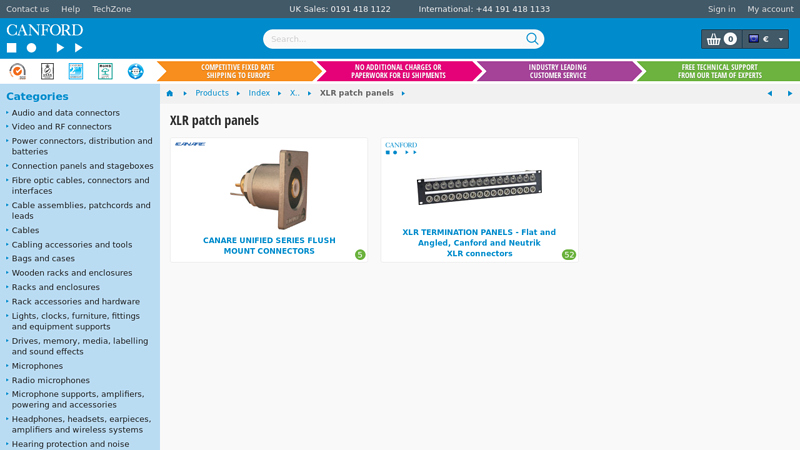Click X.. breadcrumb link

point(294,93)
